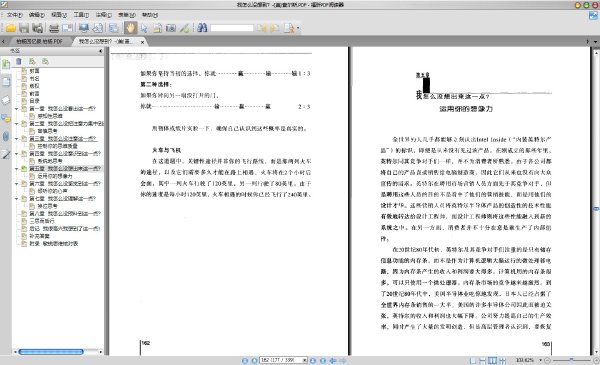The width and height of the screenshot is (600, 365).
Task: Click the delete bookmark trash icon
Action: (19, 61)
